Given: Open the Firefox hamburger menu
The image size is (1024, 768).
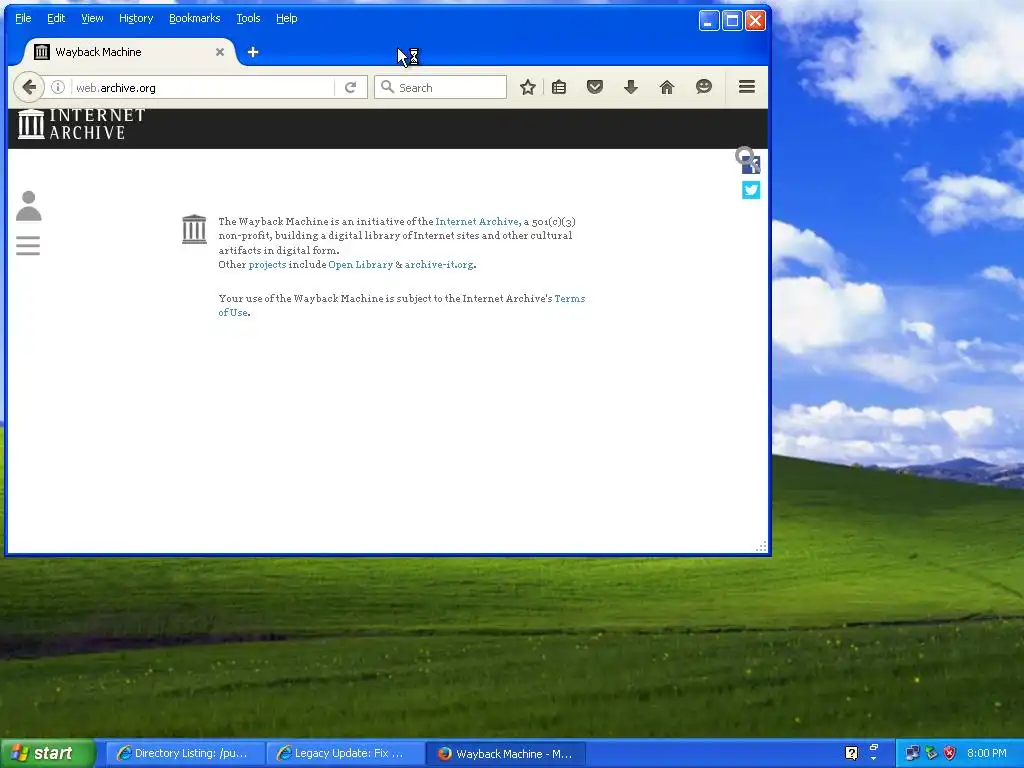Looking at the screenshot, I should click(x=747, y=87).
